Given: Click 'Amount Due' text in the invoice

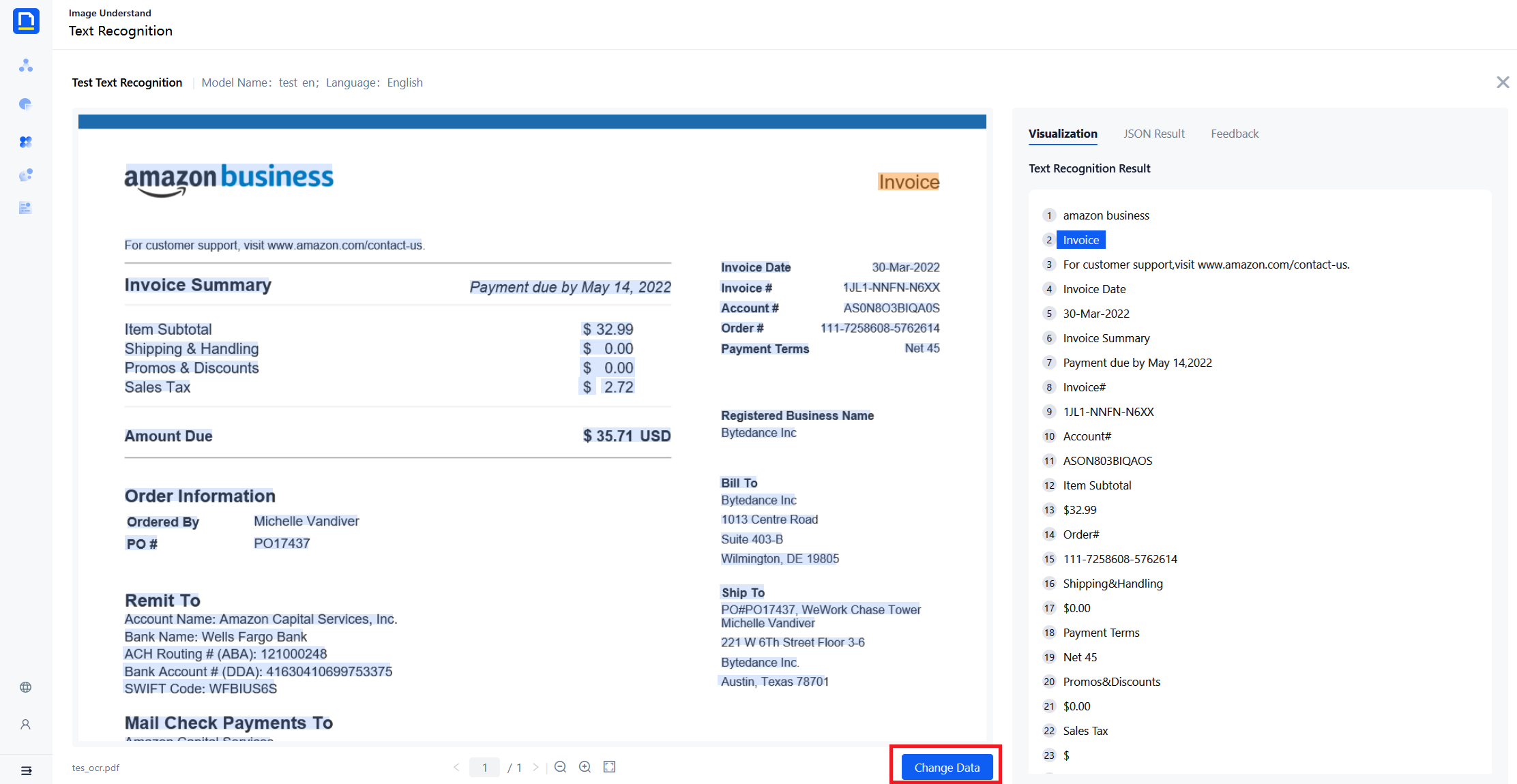Looking at the screenshot, I should [168, 436].
